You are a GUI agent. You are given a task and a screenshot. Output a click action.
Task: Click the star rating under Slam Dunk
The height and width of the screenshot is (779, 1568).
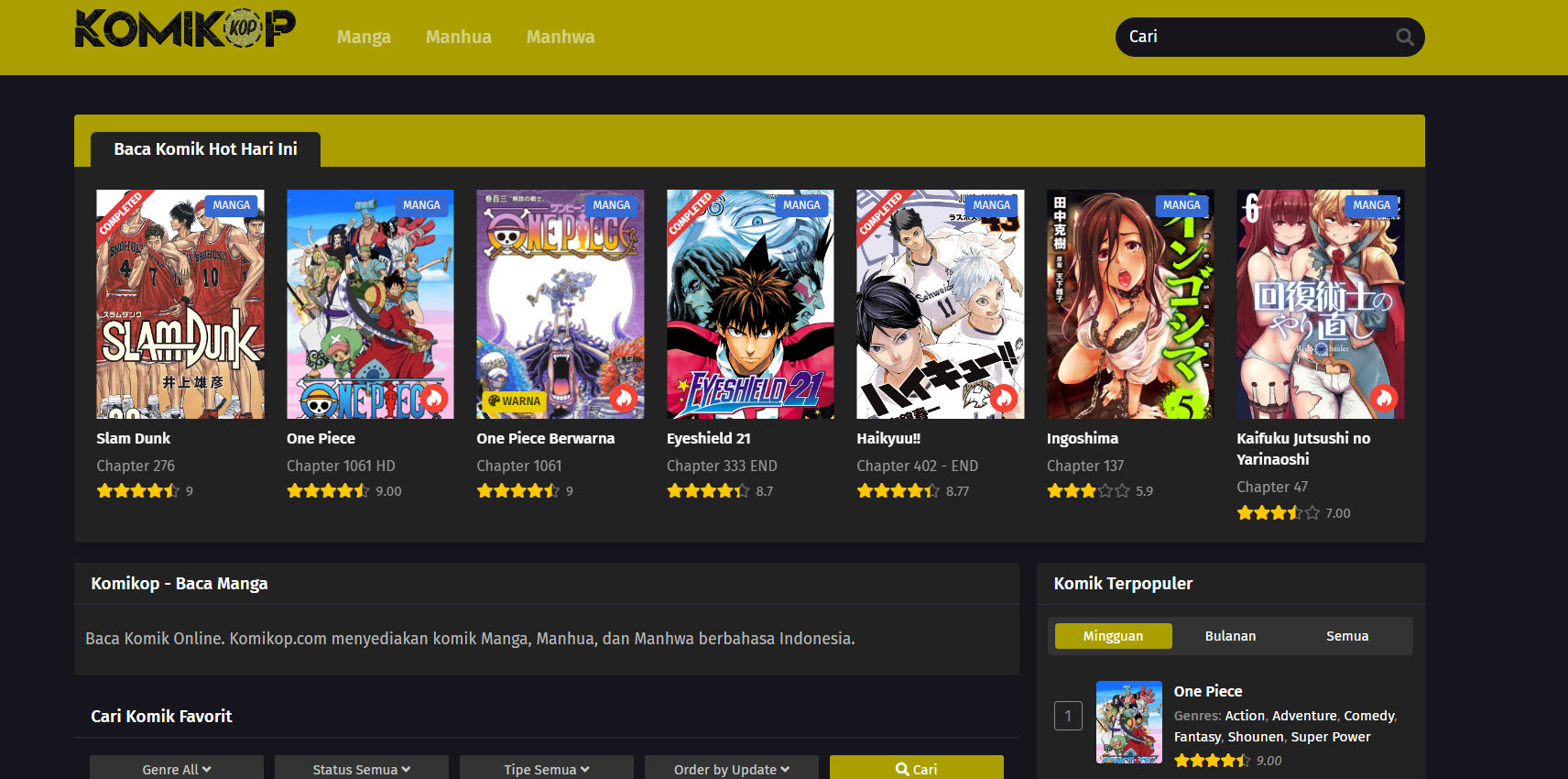tap(137, 491)
